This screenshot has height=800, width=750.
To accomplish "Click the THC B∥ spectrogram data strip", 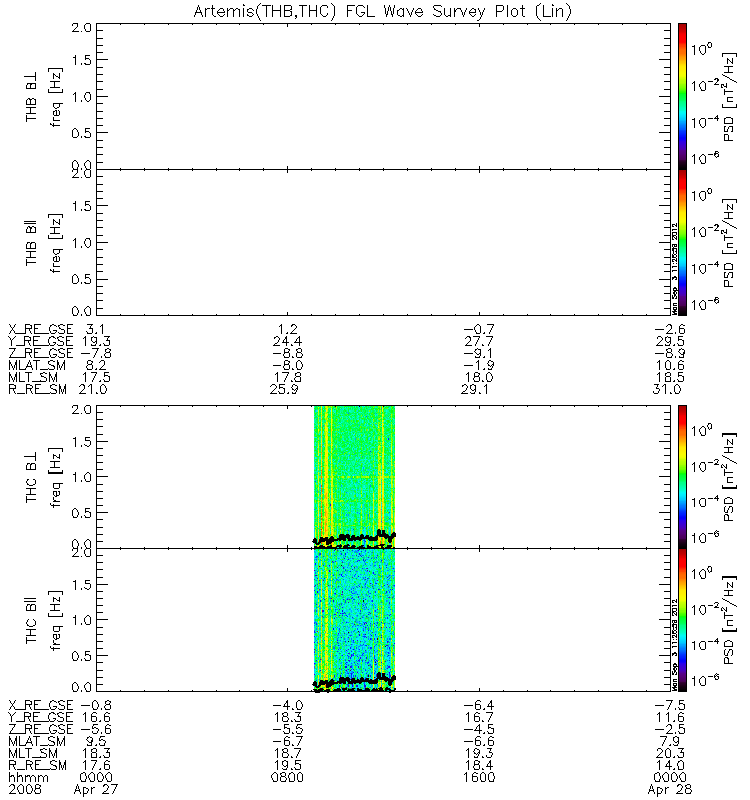I will pos(355,620).
